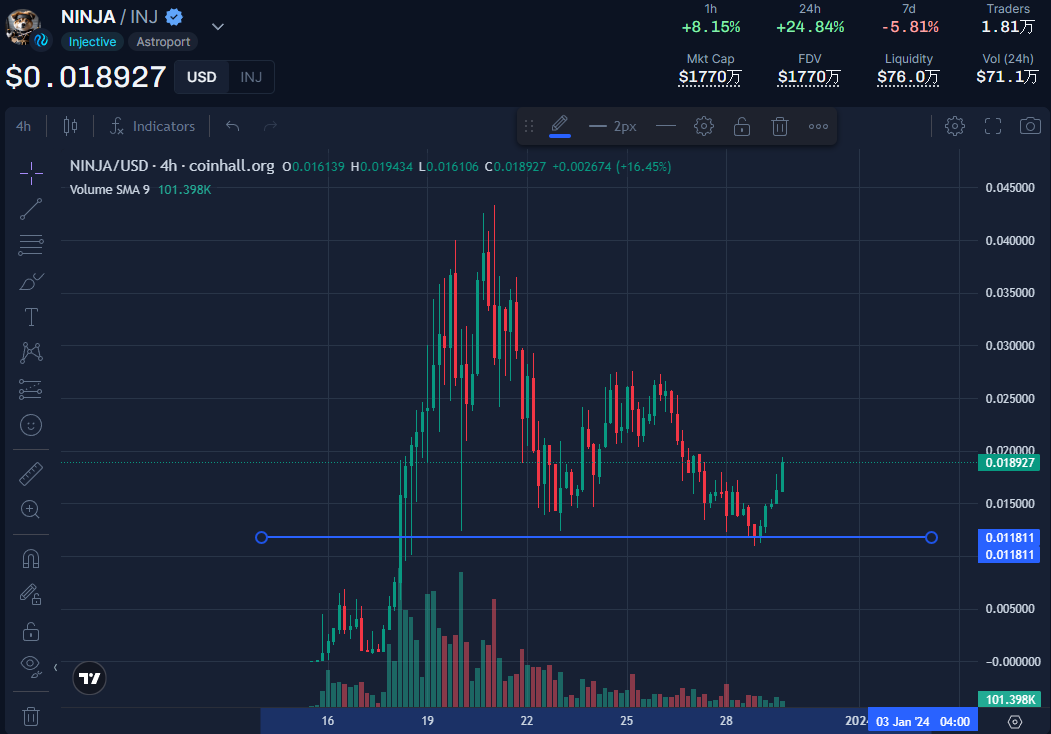This screenshot has width=1051, height=734.
Task: Toggle hide all drawings eye icon
Action: [31, 666]
